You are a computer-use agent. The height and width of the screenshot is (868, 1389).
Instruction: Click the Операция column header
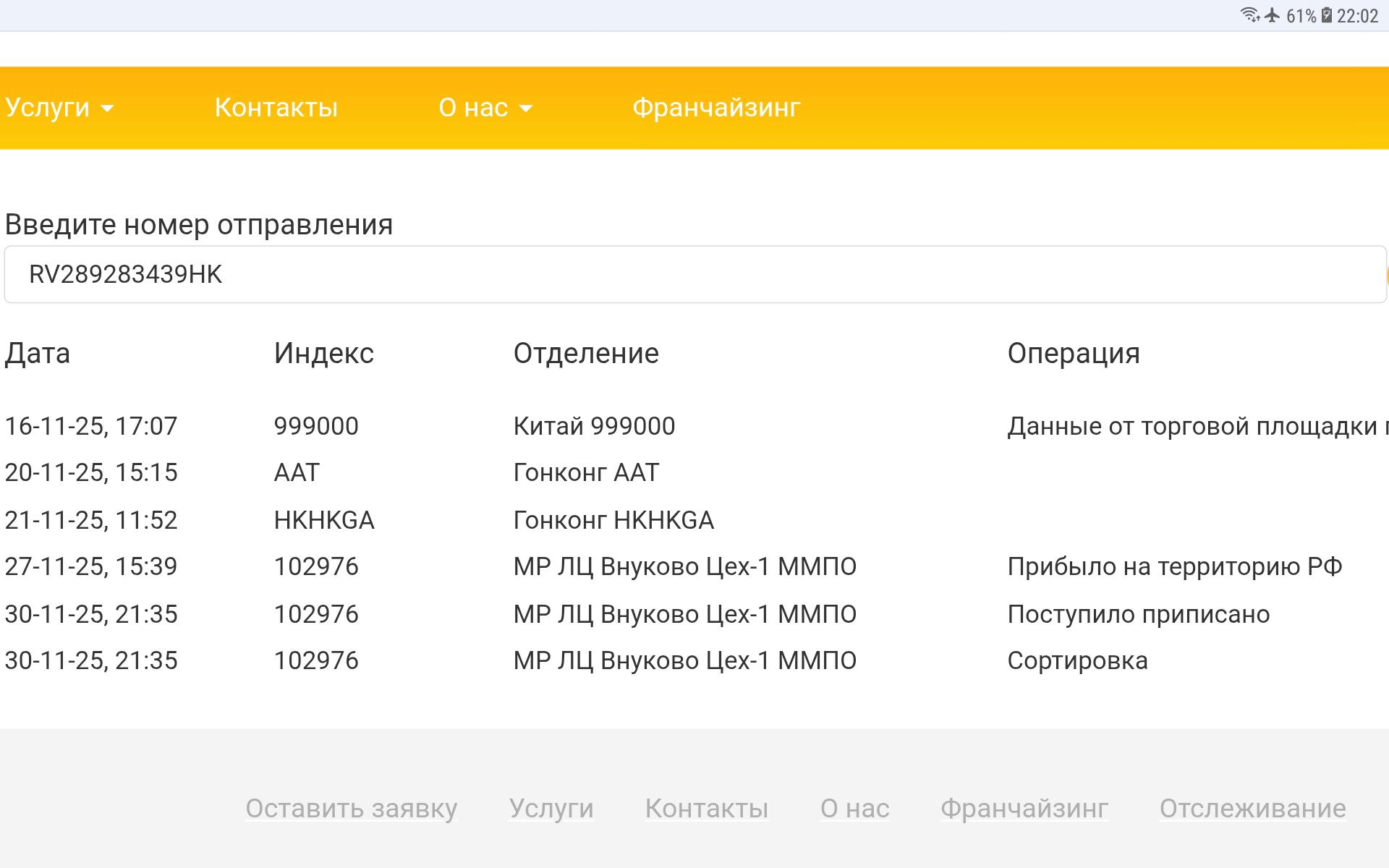pyautogui.click(x=1074, y=354)
